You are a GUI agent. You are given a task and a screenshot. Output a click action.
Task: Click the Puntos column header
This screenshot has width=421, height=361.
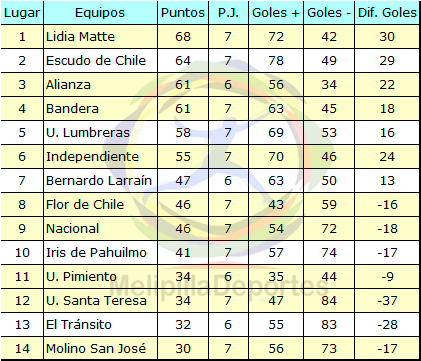(183, 13)
